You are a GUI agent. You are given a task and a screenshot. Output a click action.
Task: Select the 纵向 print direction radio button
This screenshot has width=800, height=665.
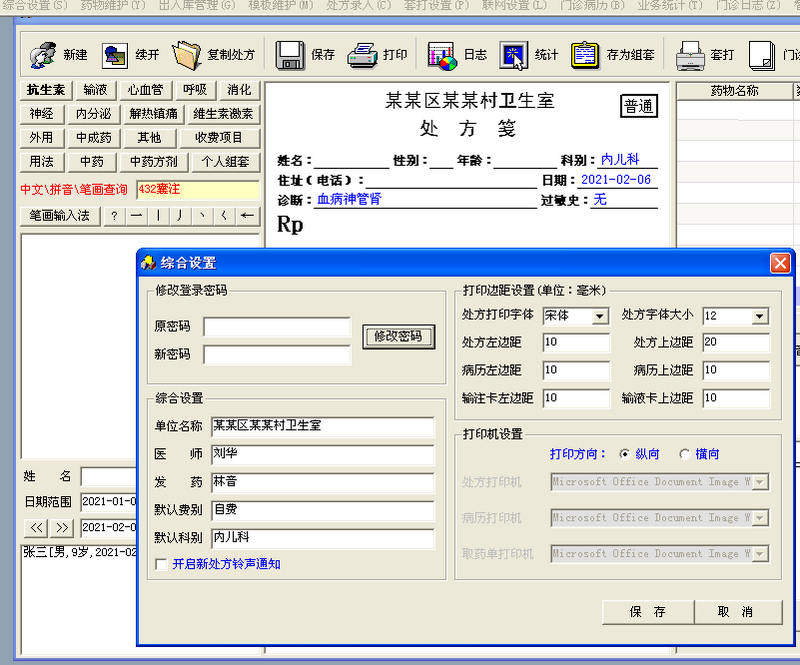(624, 454)
